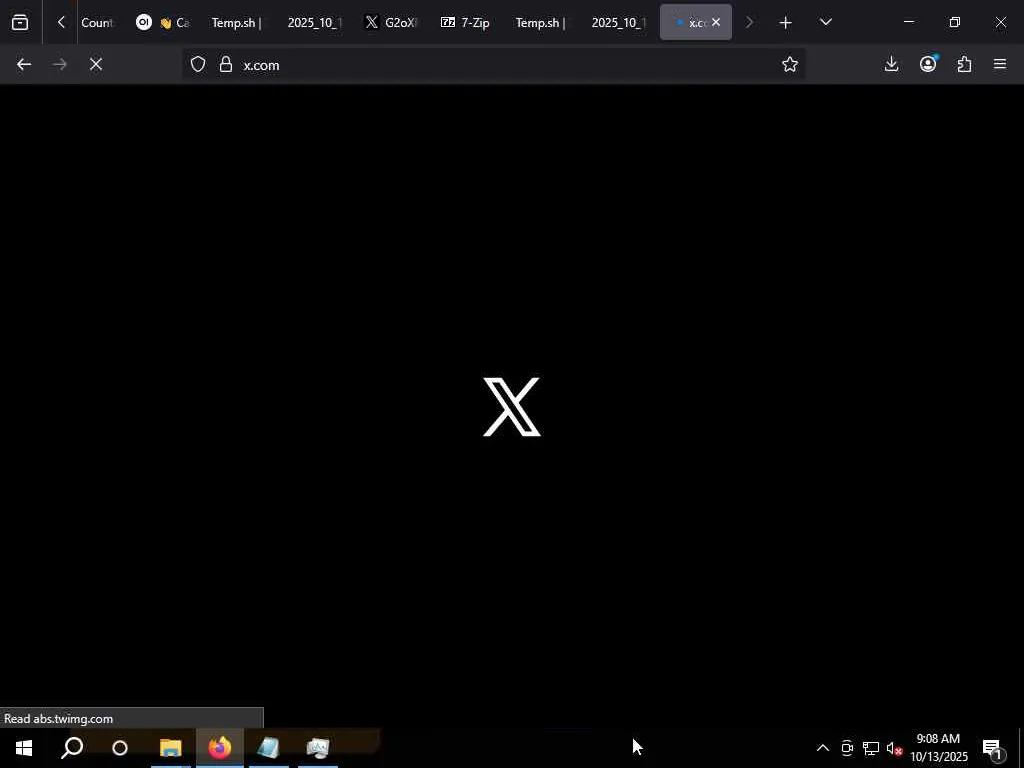Open Windows taskbar search

[x=72, y=748]
